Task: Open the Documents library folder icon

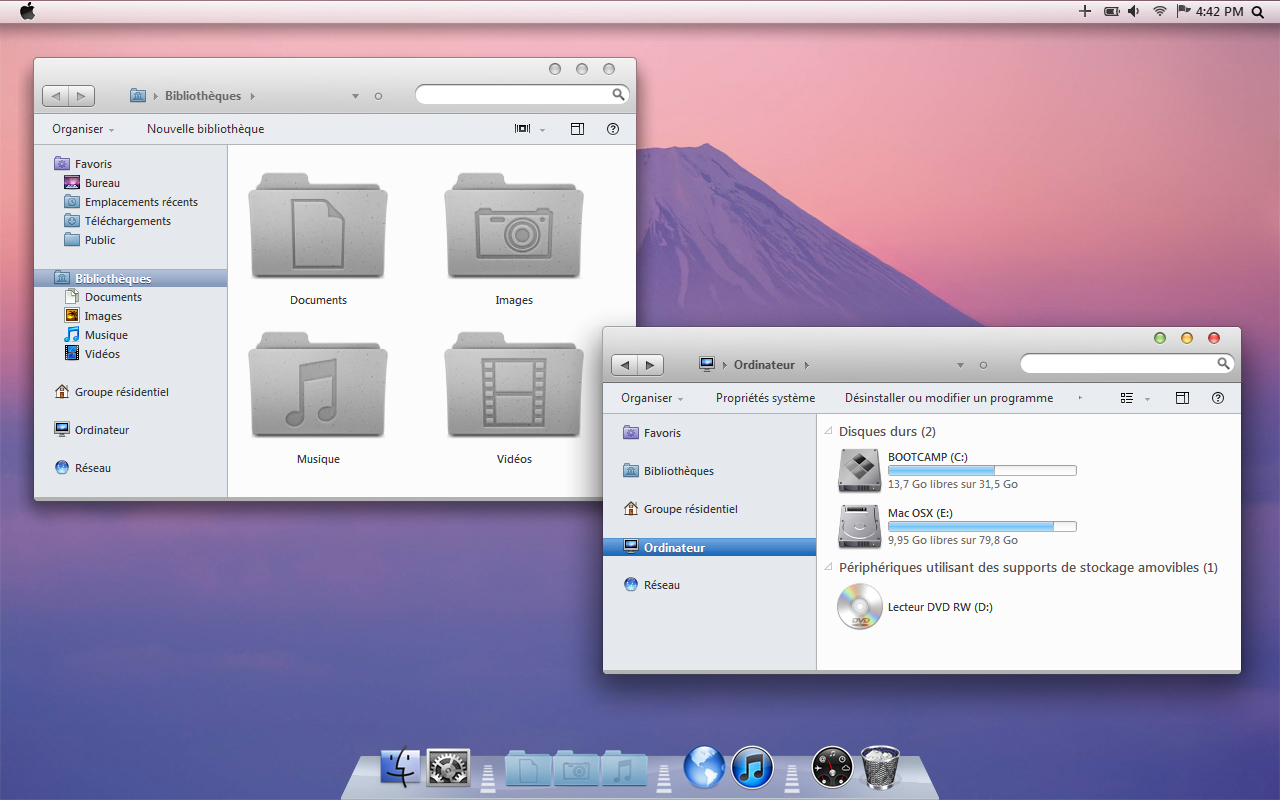Action: [x=318, y=226]
